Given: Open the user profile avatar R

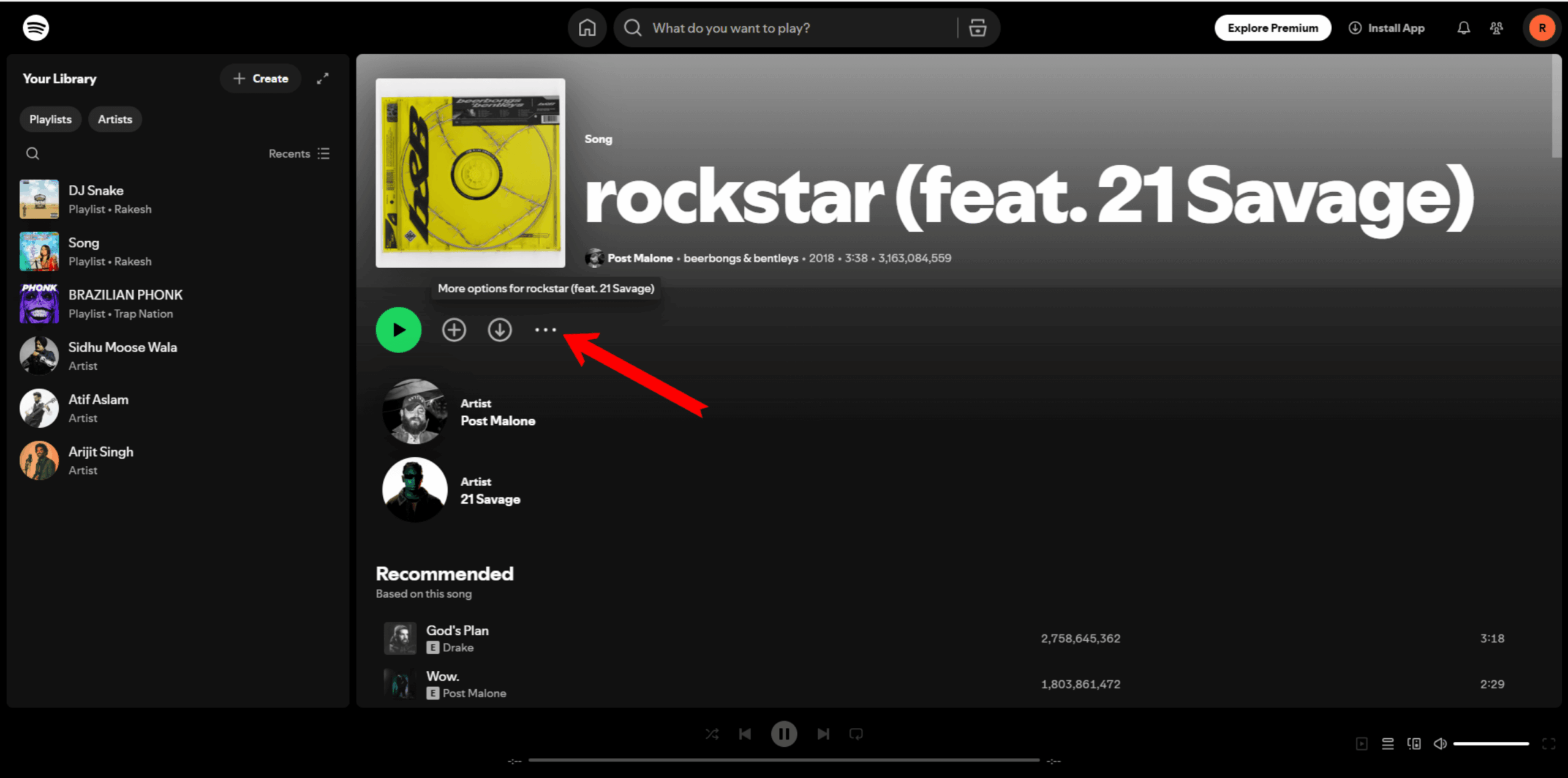Looking at the screenshot, I should (1542, 28).
